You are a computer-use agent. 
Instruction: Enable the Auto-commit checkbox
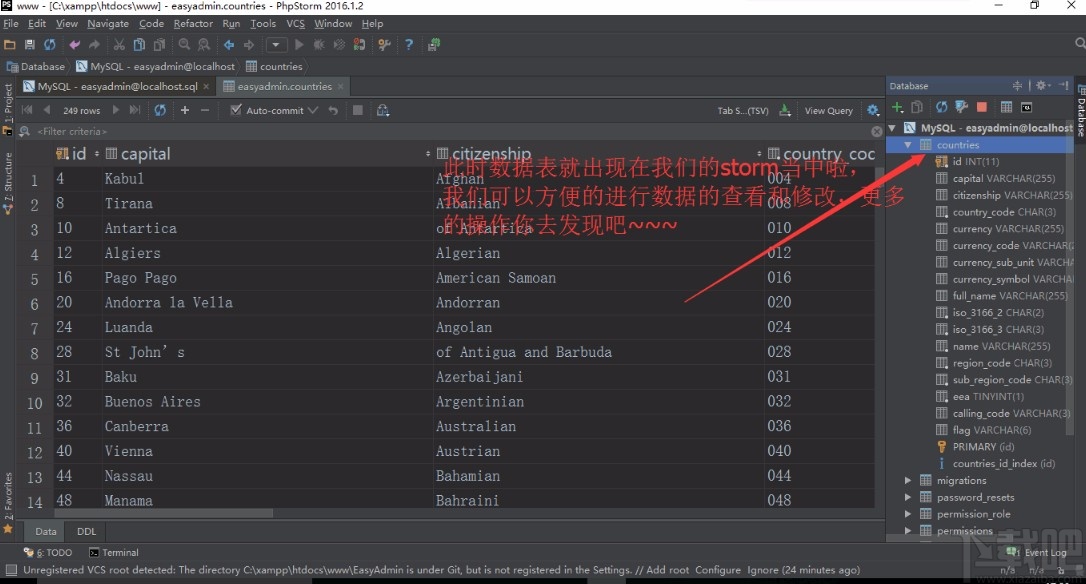tap(236, 110)
